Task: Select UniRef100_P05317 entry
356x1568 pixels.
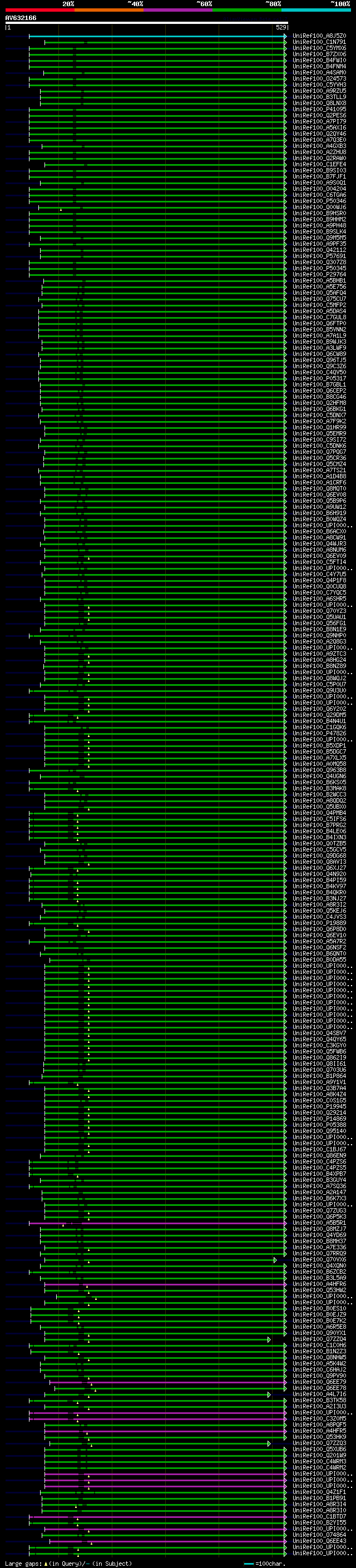Action: pyautogui.click(x=319, y=379)
